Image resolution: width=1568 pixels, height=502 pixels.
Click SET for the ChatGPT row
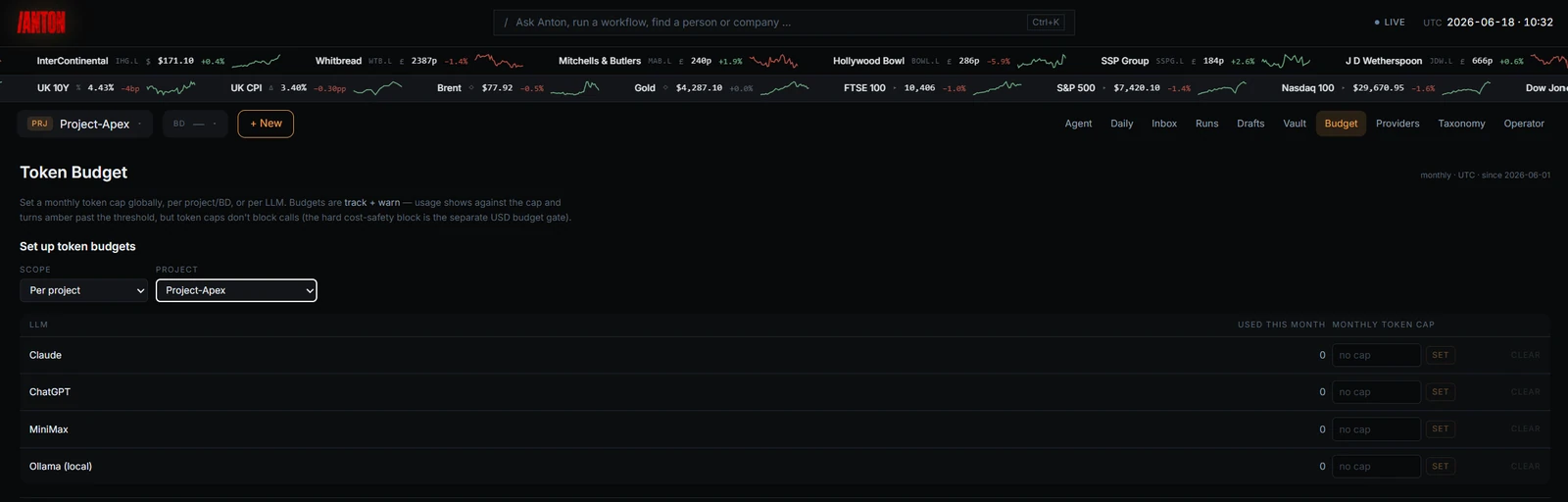1440,392
